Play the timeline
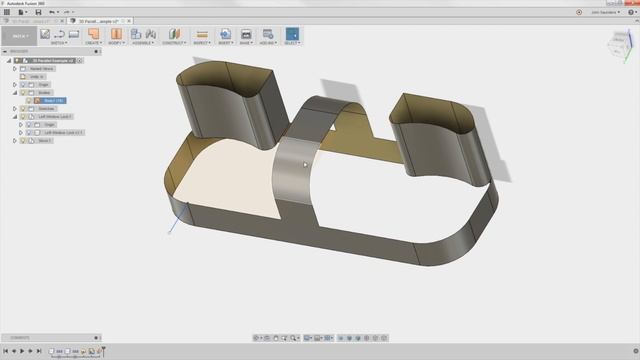The height and width of the screenshot is (360, 640). [x=22, y=351]
